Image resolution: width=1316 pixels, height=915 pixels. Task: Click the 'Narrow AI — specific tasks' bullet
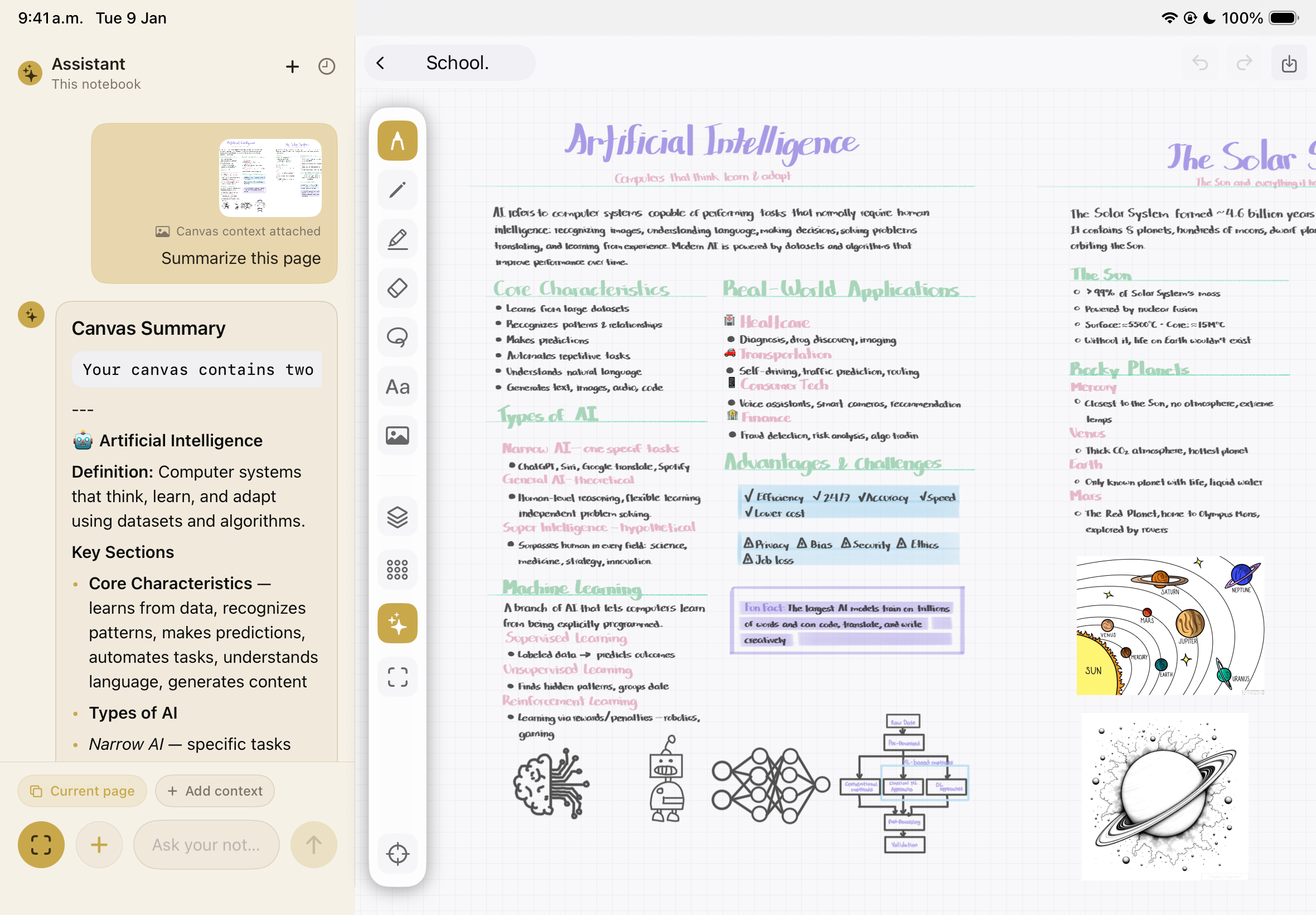click(190, 744)
